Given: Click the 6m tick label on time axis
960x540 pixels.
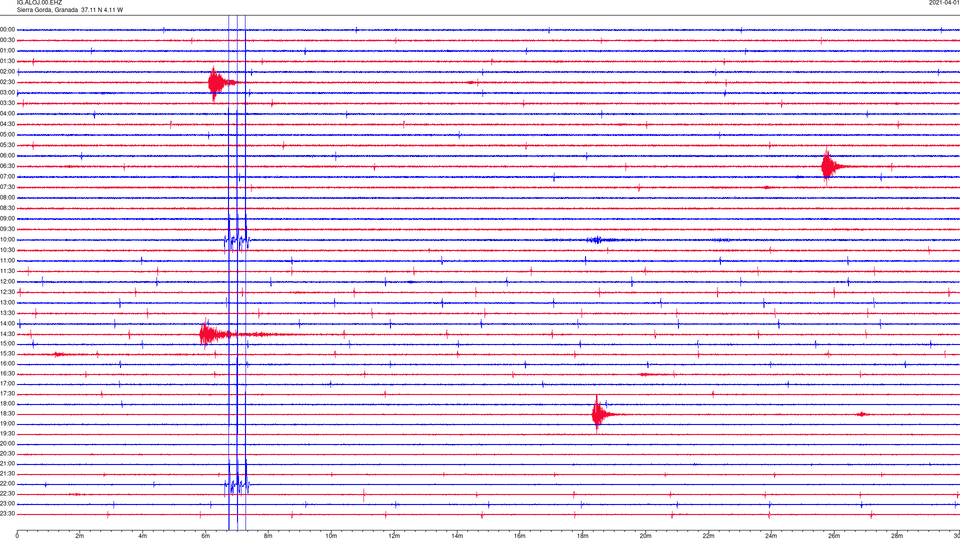Looking at the screenshot, I should point(206,536).
